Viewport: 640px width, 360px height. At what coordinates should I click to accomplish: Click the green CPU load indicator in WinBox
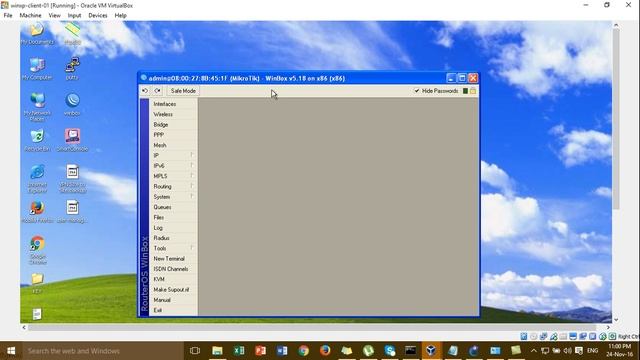click(x=465, y=91)
